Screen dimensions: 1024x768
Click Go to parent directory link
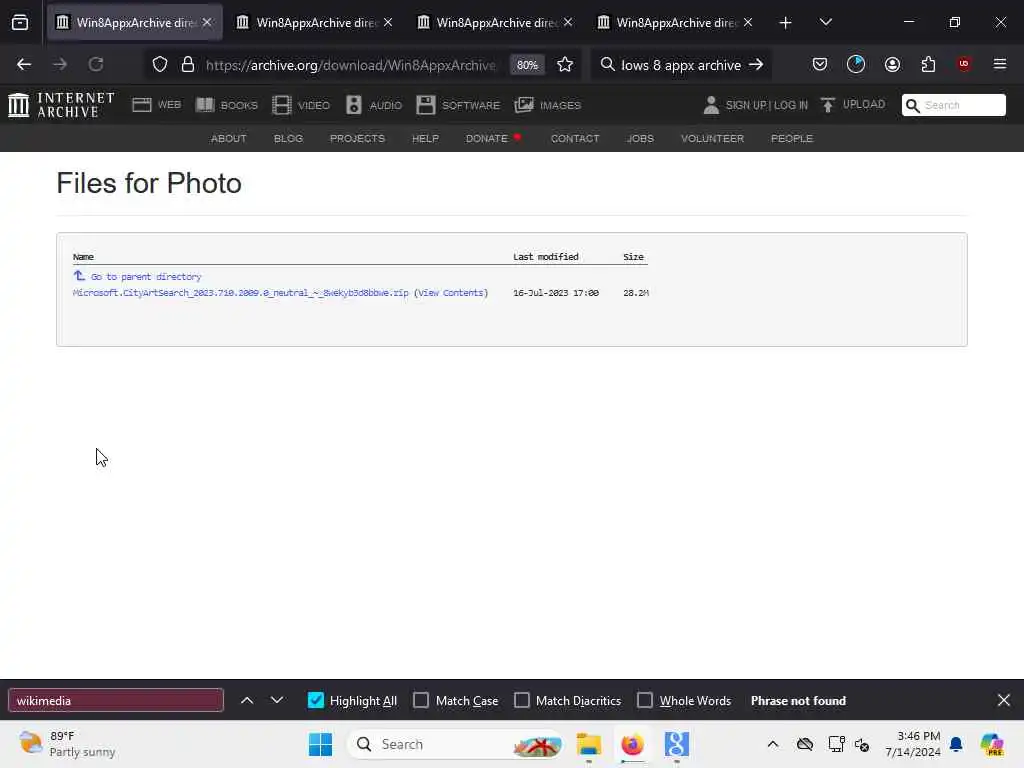(x=146, y=277)
